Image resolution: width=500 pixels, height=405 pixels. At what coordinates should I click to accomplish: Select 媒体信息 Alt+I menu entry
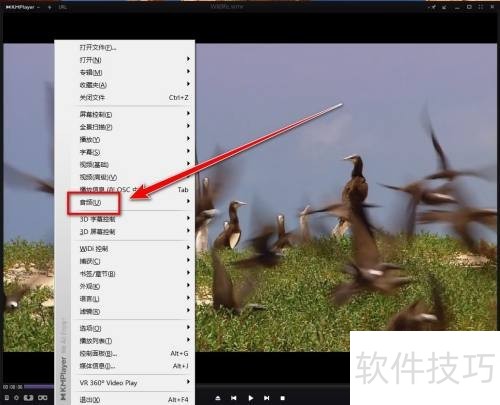click(x=133, y=366)
